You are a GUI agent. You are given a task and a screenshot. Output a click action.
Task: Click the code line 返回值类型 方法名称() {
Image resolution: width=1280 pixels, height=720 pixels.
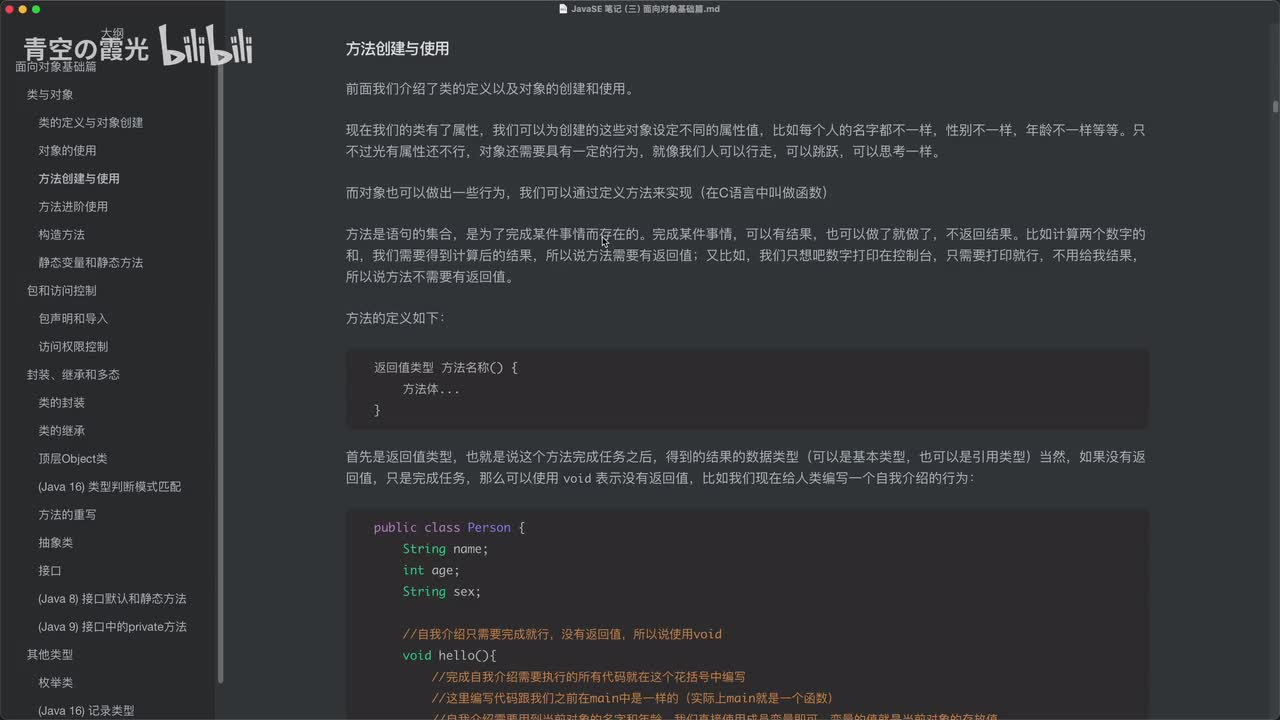[446, 367]
